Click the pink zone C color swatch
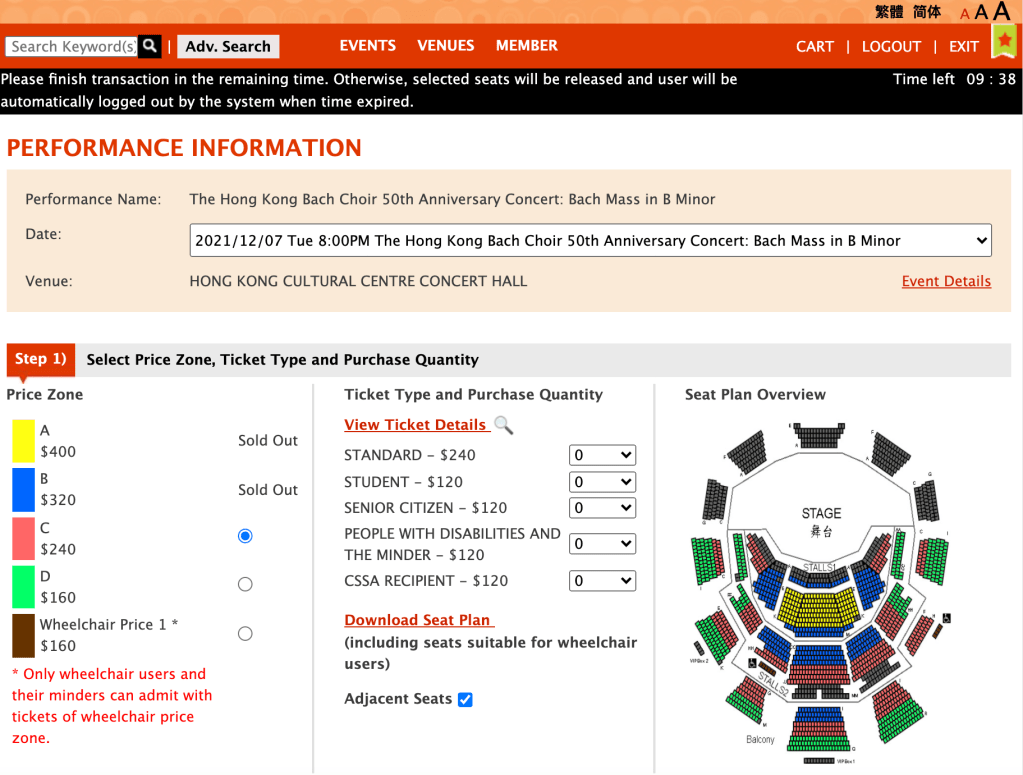Screen dimensions: 1023x775 click(24, 538)
